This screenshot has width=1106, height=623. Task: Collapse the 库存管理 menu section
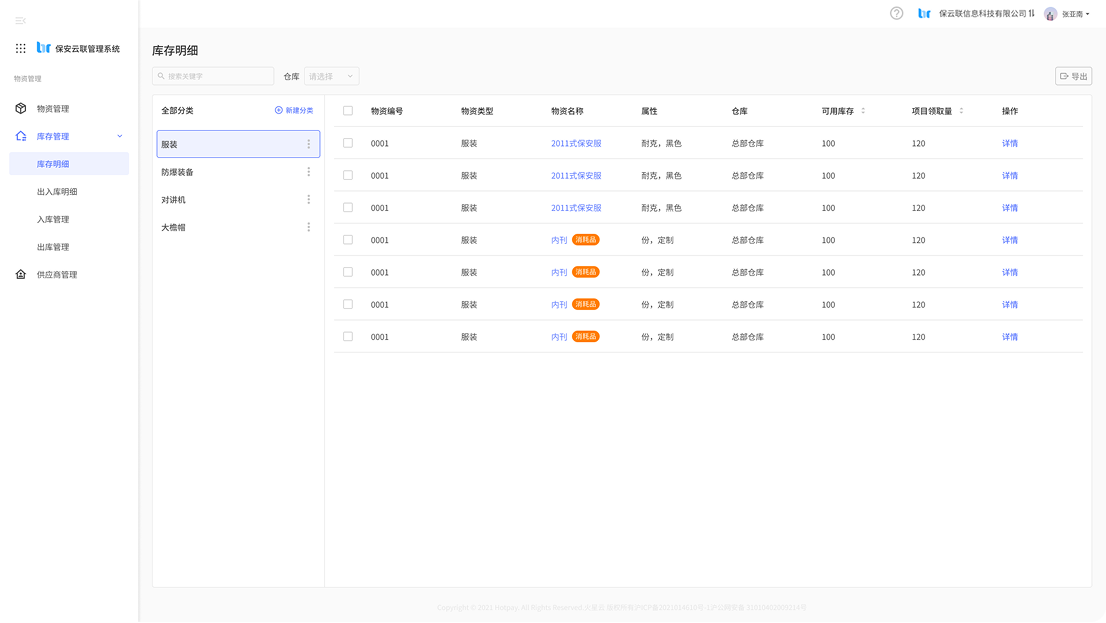point(120,136)
